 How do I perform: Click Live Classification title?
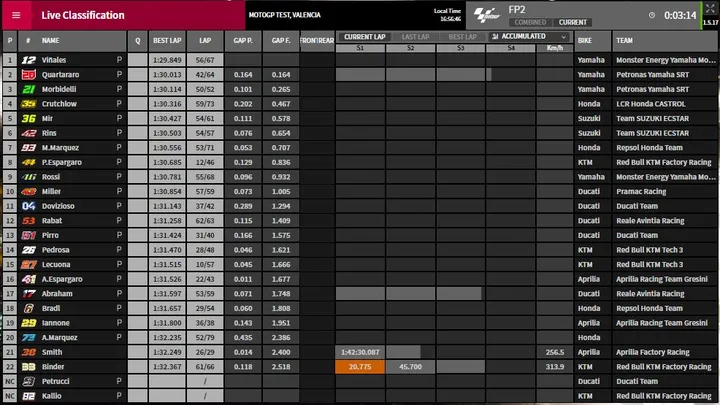83,15
